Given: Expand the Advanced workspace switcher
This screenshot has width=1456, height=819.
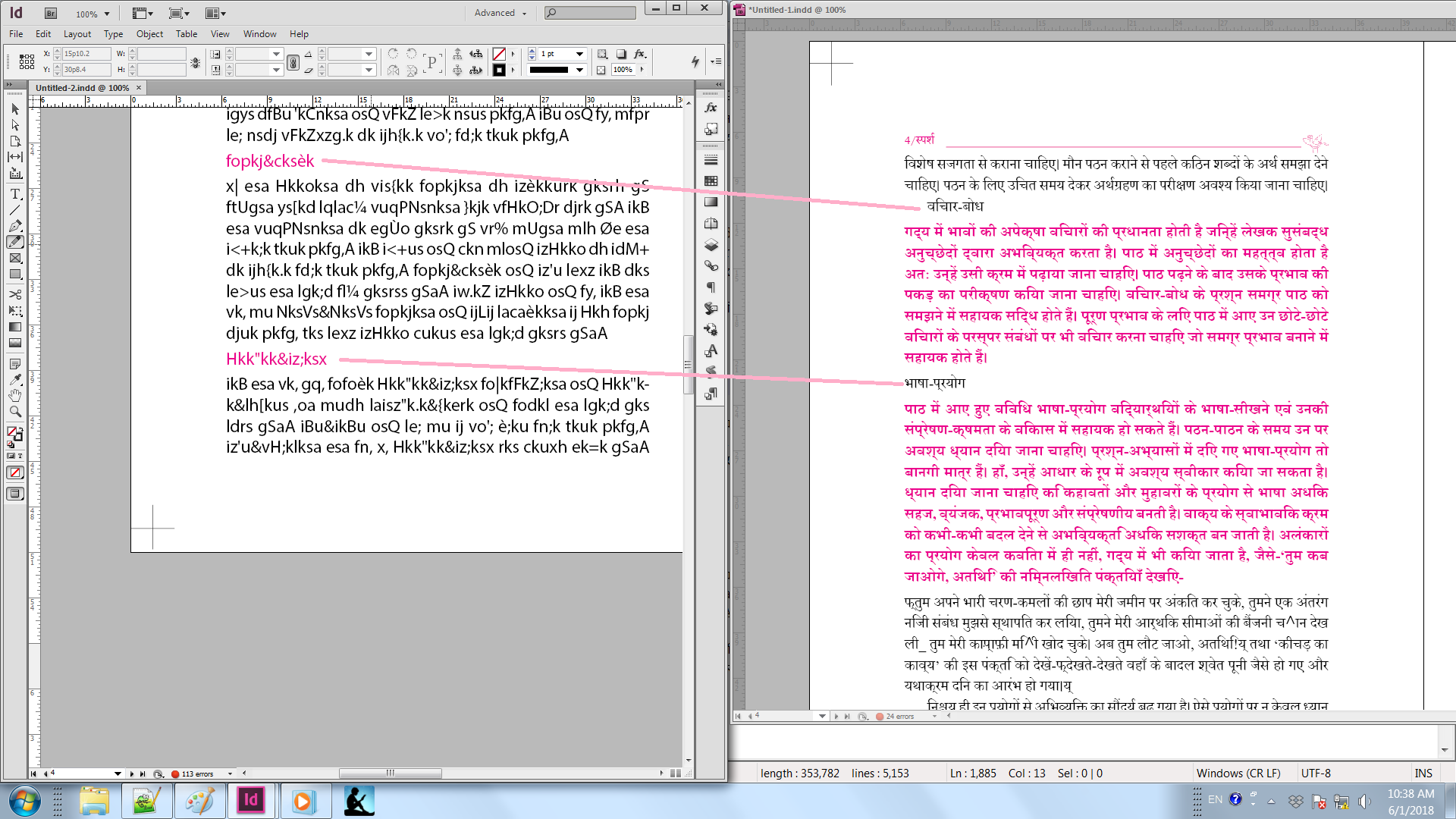Looking at the screenshot, I should (x=500, y=13).
